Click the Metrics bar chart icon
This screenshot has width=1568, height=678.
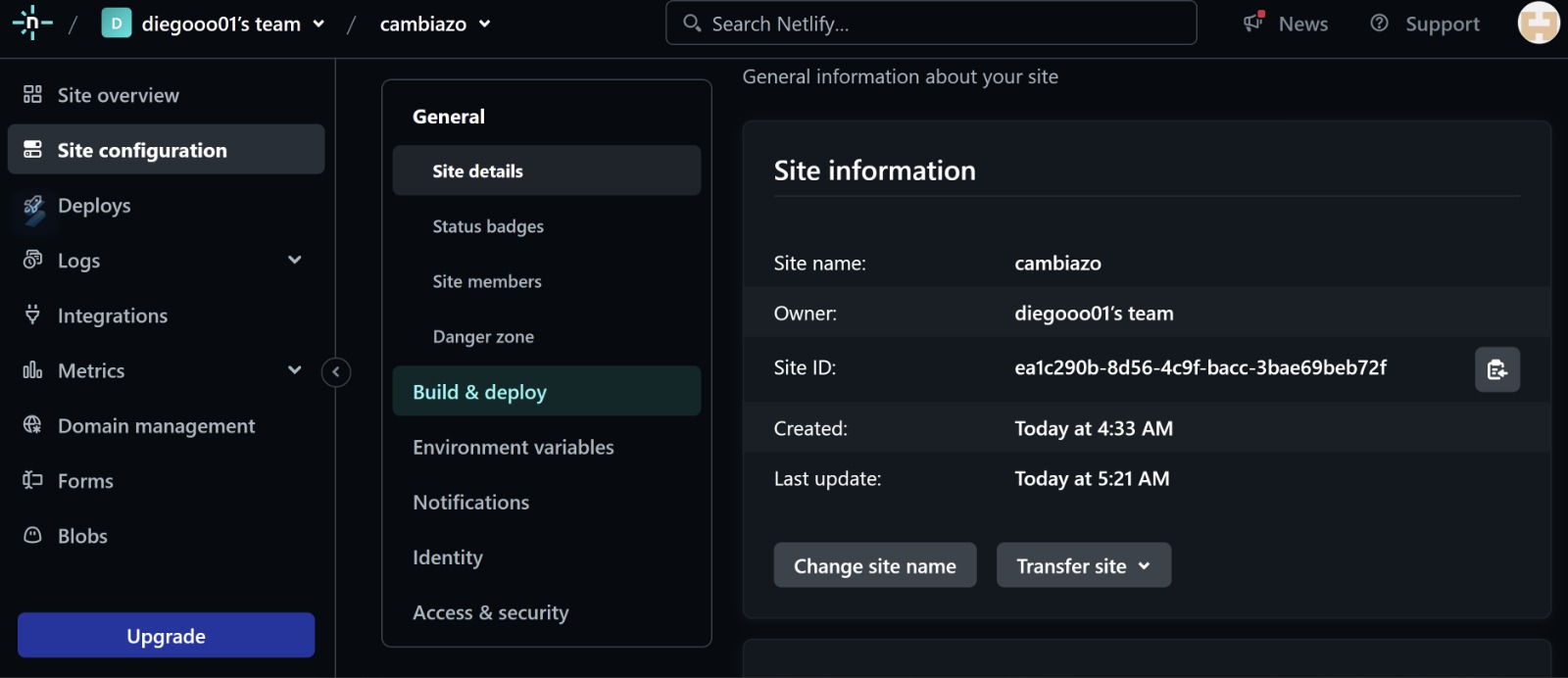pyautogui.click(x=32, y=370)
